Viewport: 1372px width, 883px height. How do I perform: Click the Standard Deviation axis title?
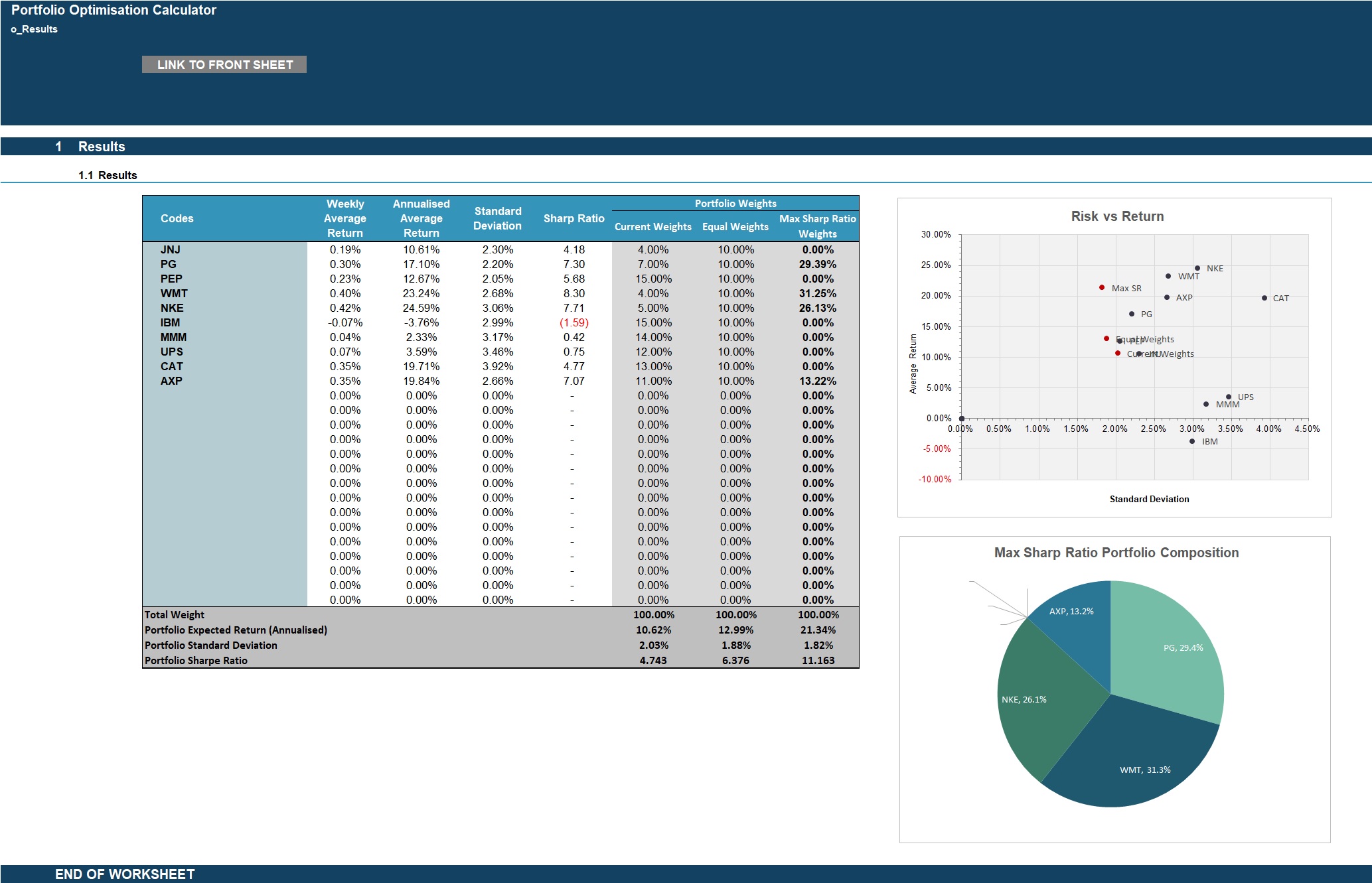[x=1149, y=499]
